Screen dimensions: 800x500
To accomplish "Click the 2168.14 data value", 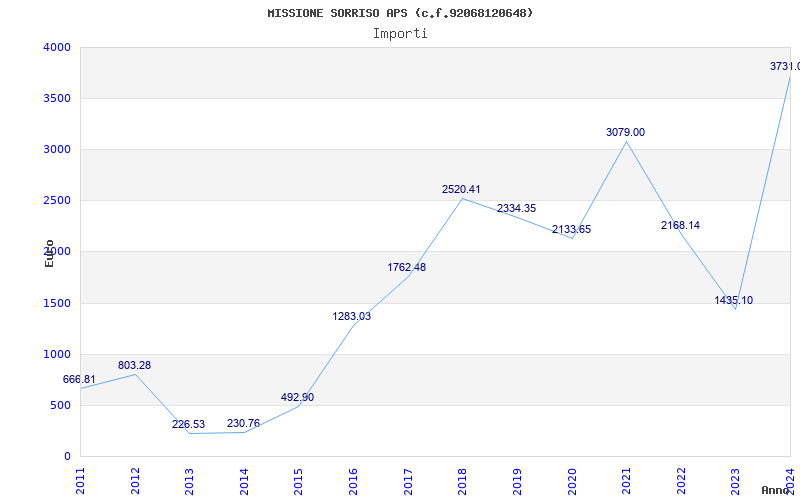I will 681,226.
